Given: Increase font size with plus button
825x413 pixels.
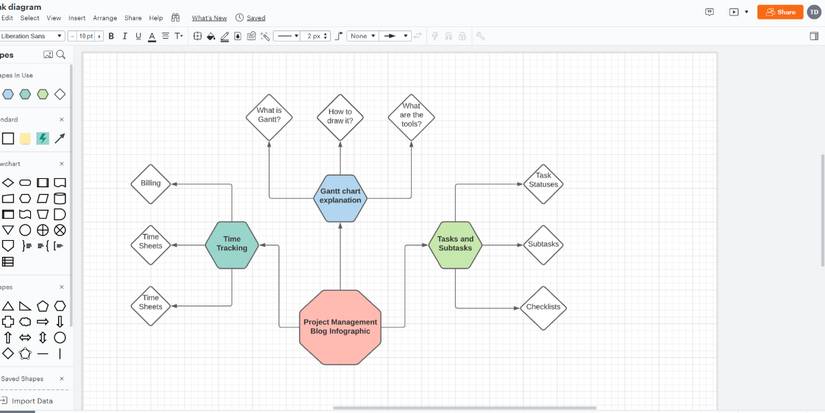Looking at the screenshot, I should [99, 36].
